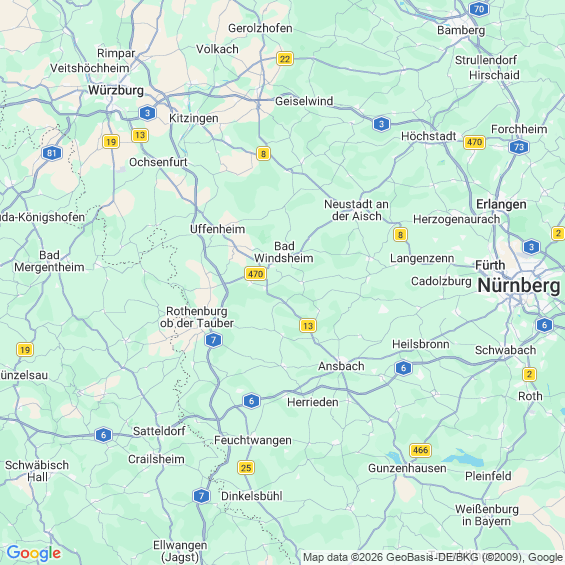
Task: Click the B25 road shield near Dinkelsbühl
Action: click(x=246, y=468)
